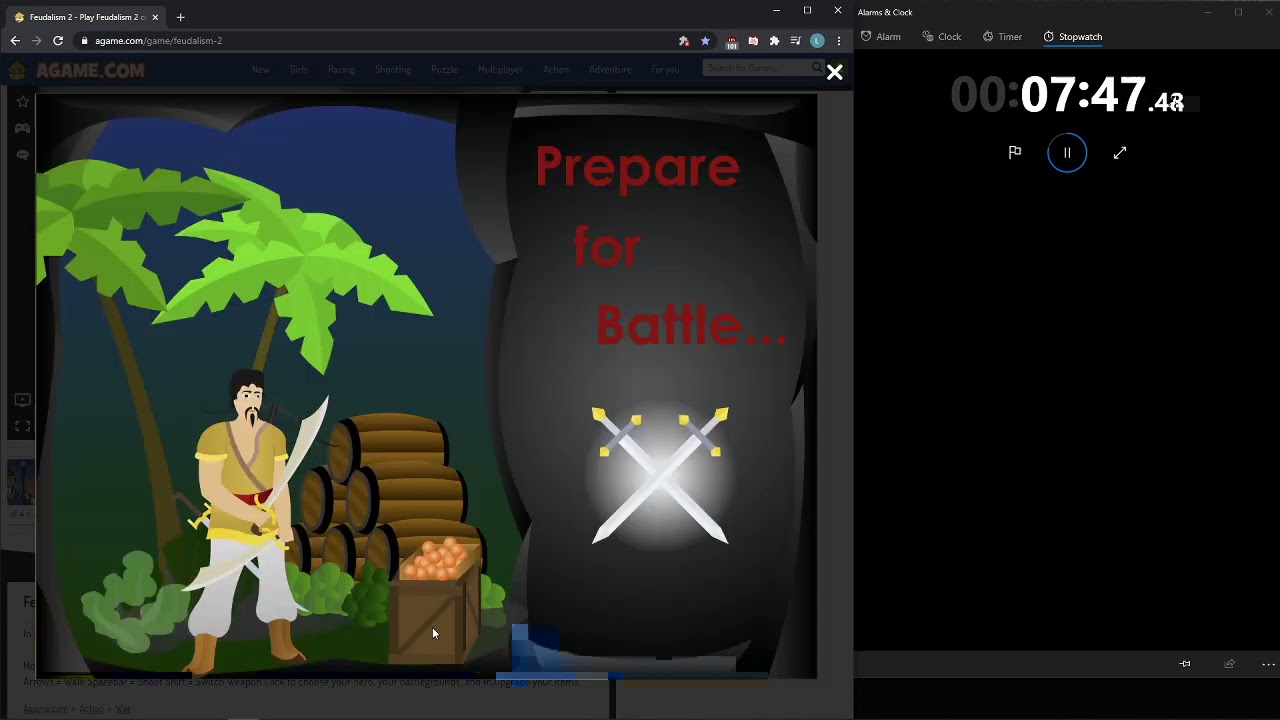Click the pin icon in Alarms & Clock bottom bar

click(1185, 664)
